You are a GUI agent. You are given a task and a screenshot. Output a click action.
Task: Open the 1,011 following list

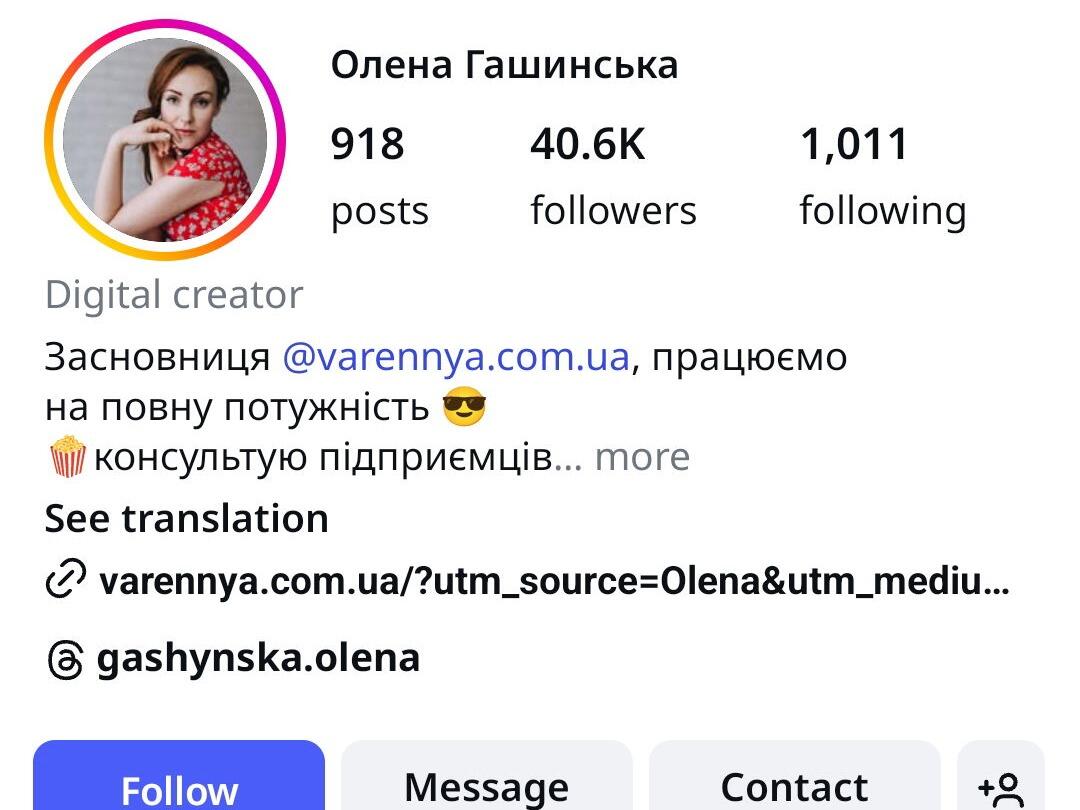coord(883,176)
